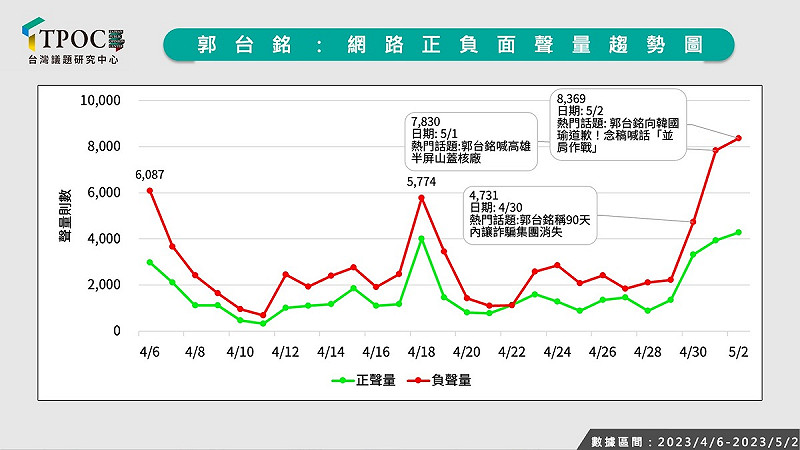Image resolution: width=800 pixels, height=450 pixels.
Task: Click the 4/18 x-axis date label
Action: pyautogui.click(x=421, y=353)
